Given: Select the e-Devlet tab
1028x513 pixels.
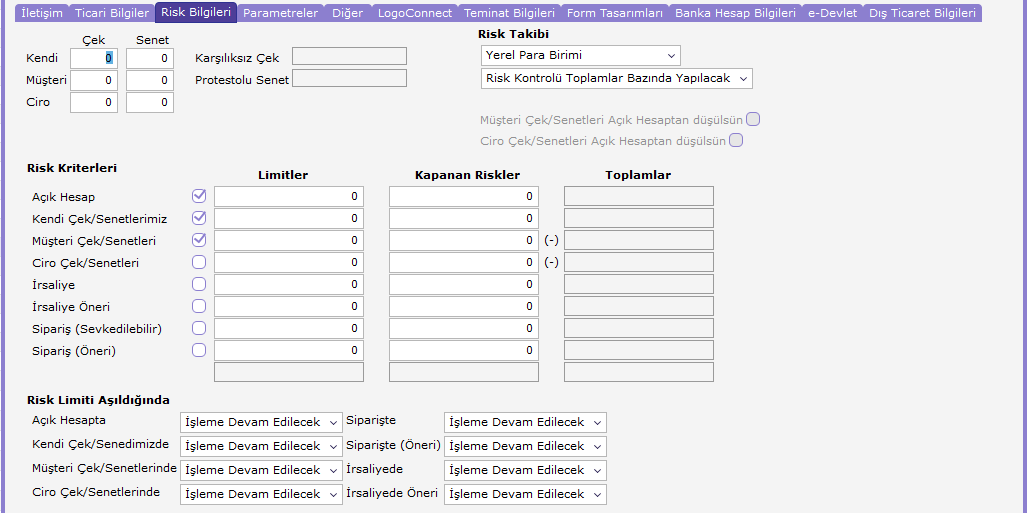Looking at the screenshot, I should 832,12.
